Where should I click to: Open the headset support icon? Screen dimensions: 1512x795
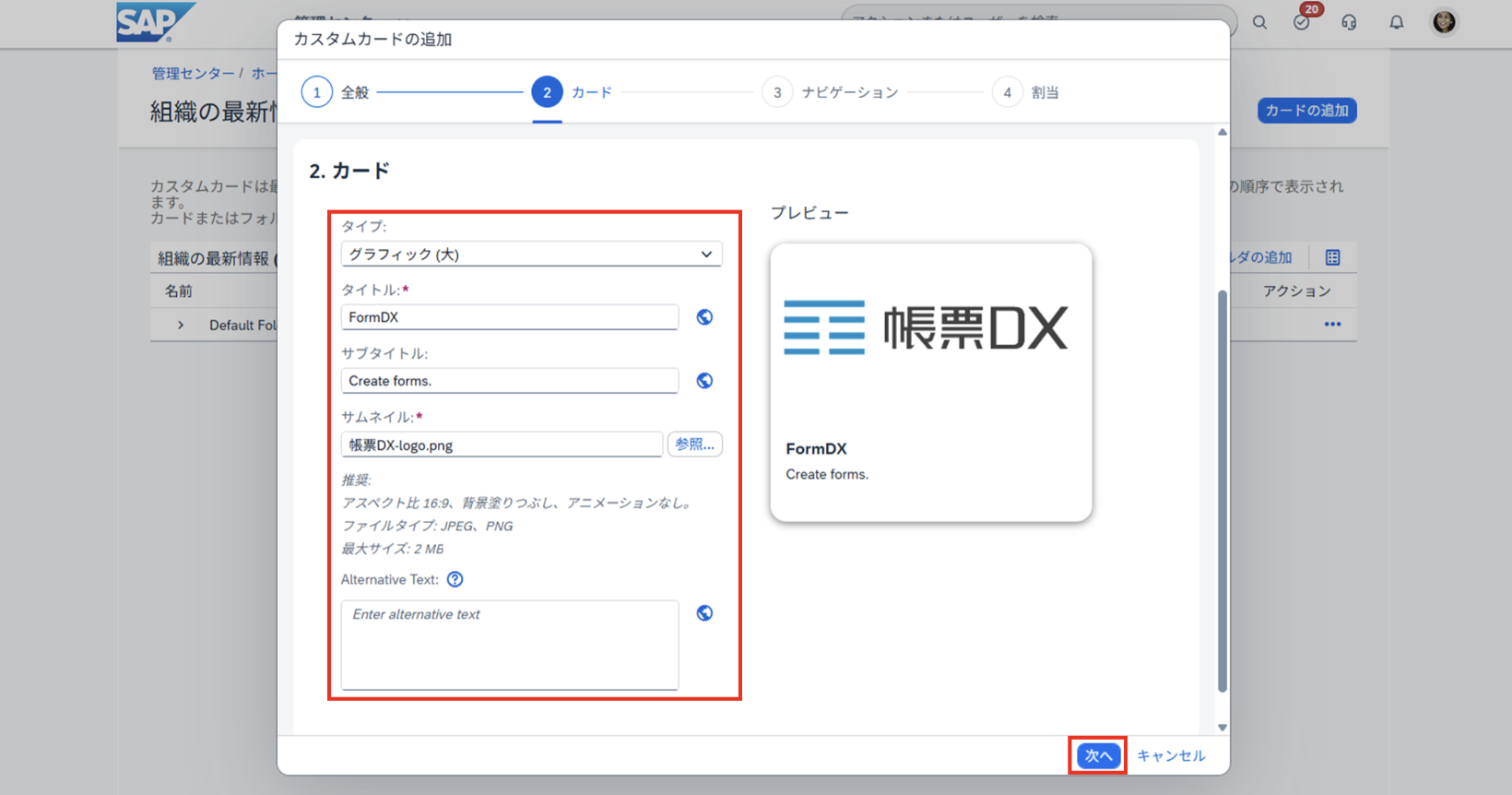(1349, 22)
